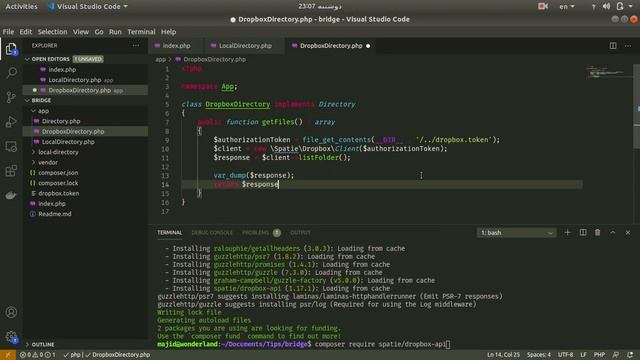This screenshot has width=640, height=360.
Task: Open the system volume indicator
Action: [607, 7]
